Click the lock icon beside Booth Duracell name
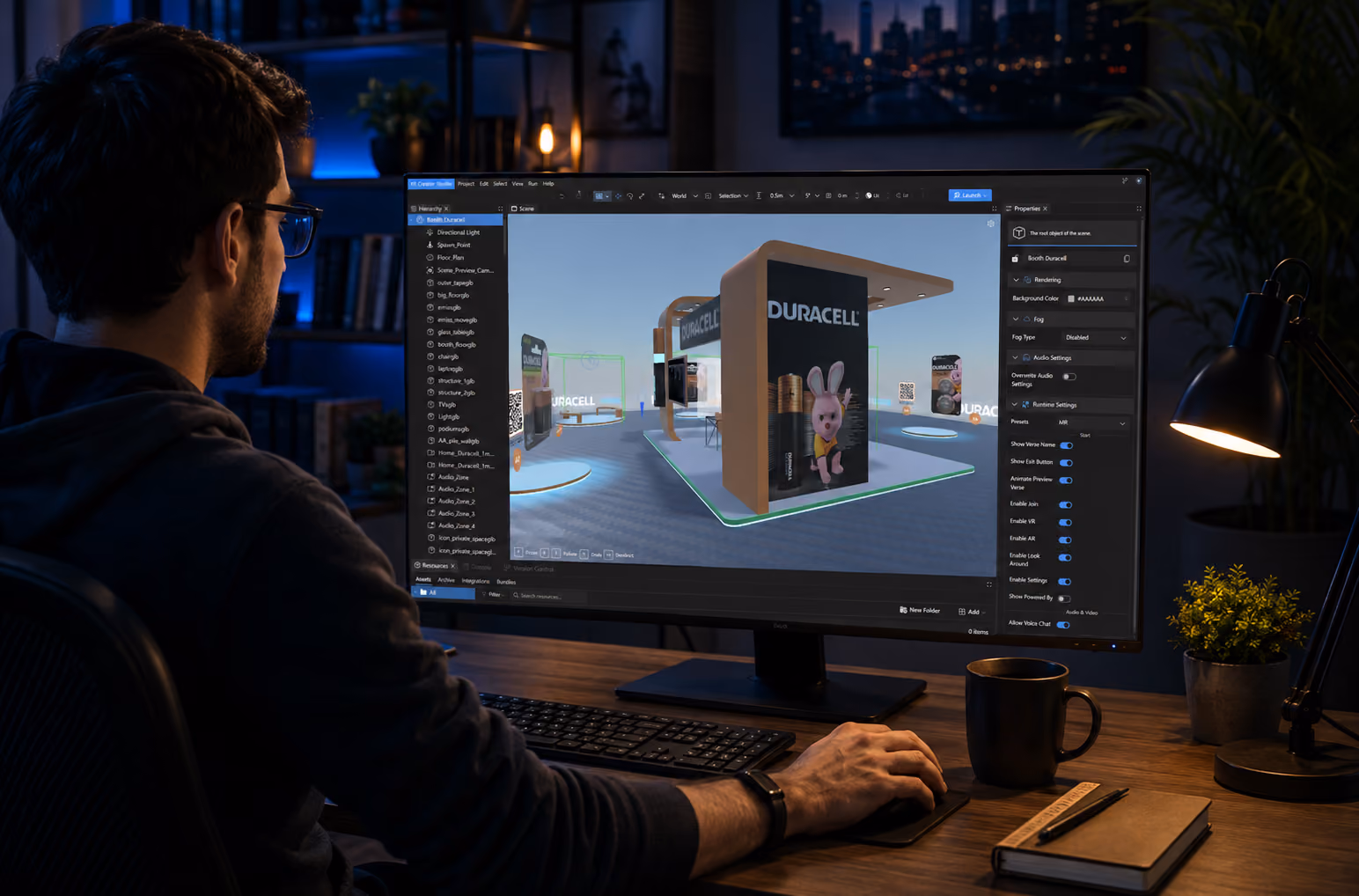This screenshot has height=896, width=1359. point(1015,259)
